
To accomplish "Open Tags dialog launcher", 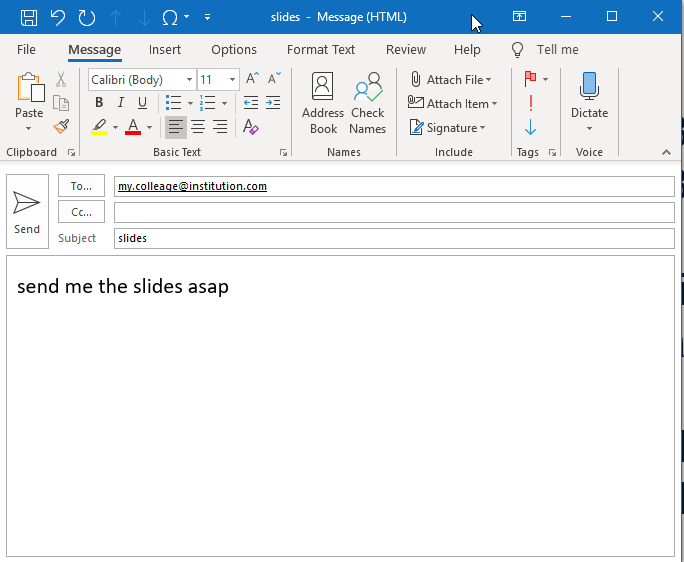I will click(552, 152).
